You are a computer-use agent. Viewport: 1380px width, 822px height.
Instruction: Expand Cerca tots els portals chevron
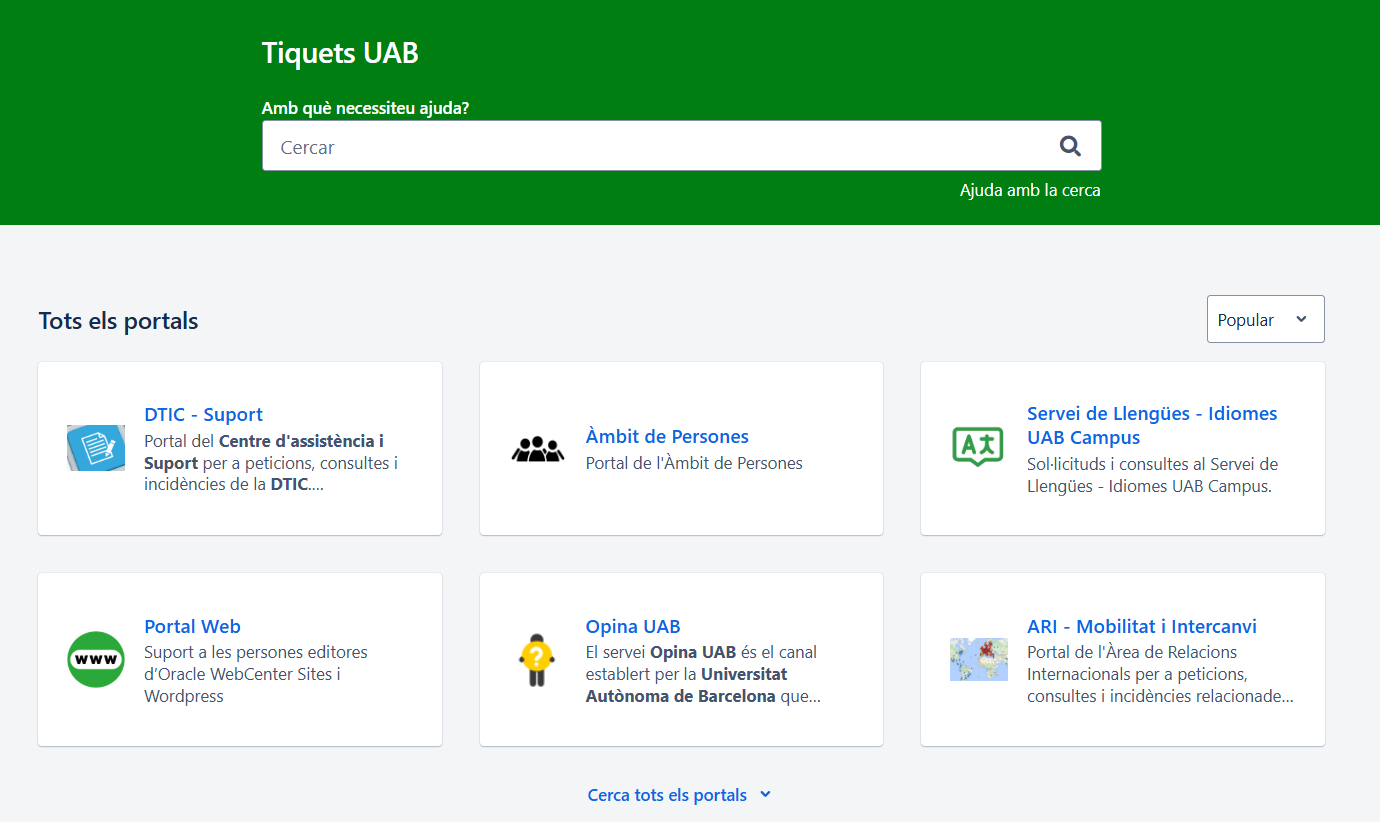765,794
